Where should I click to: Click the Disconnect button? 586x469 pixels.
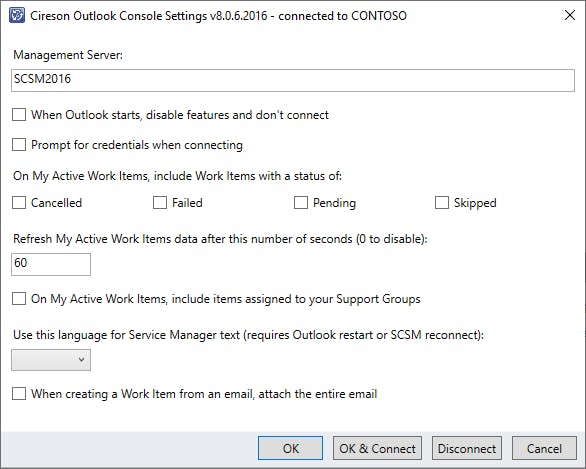point(467,448)
